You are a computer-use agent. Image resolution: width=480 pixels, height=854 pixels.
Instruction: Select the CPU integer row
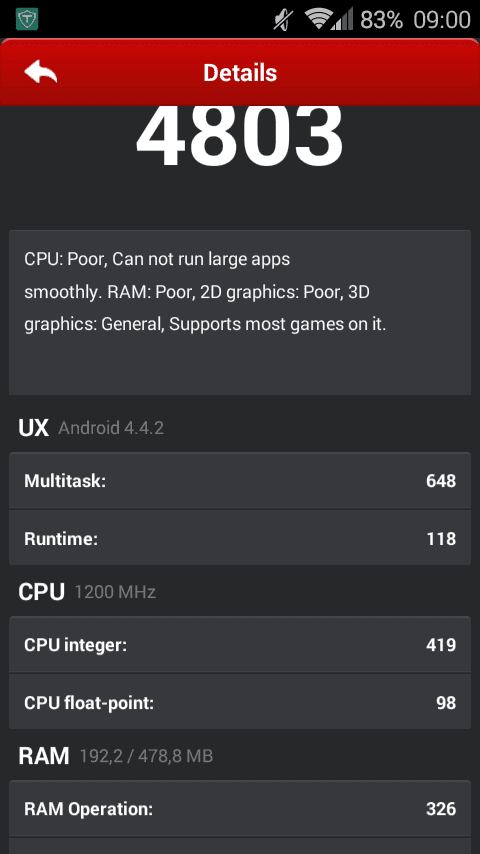point(240,644)
